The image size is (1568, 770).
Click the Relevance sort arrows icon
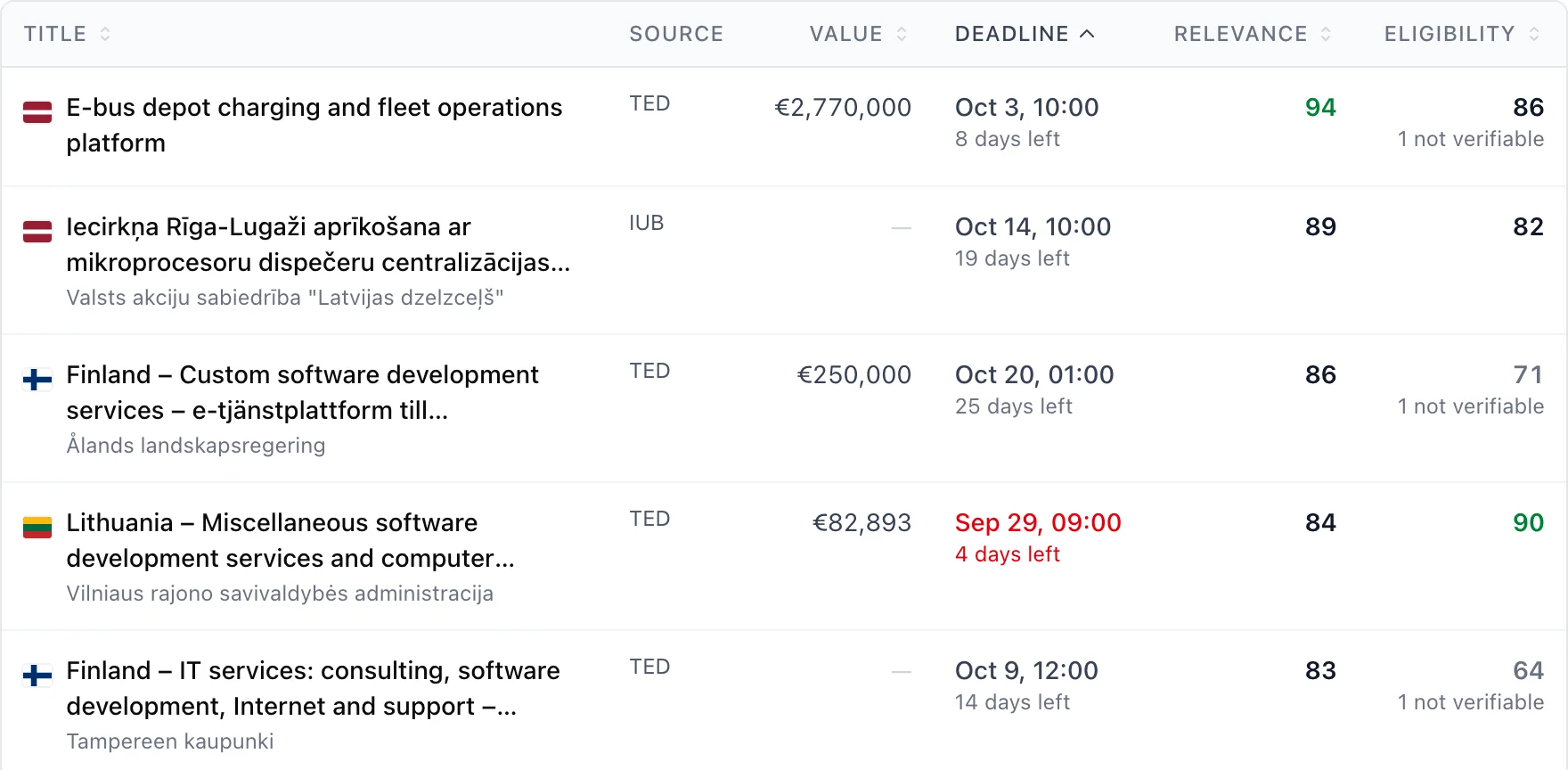[1326, 34]
